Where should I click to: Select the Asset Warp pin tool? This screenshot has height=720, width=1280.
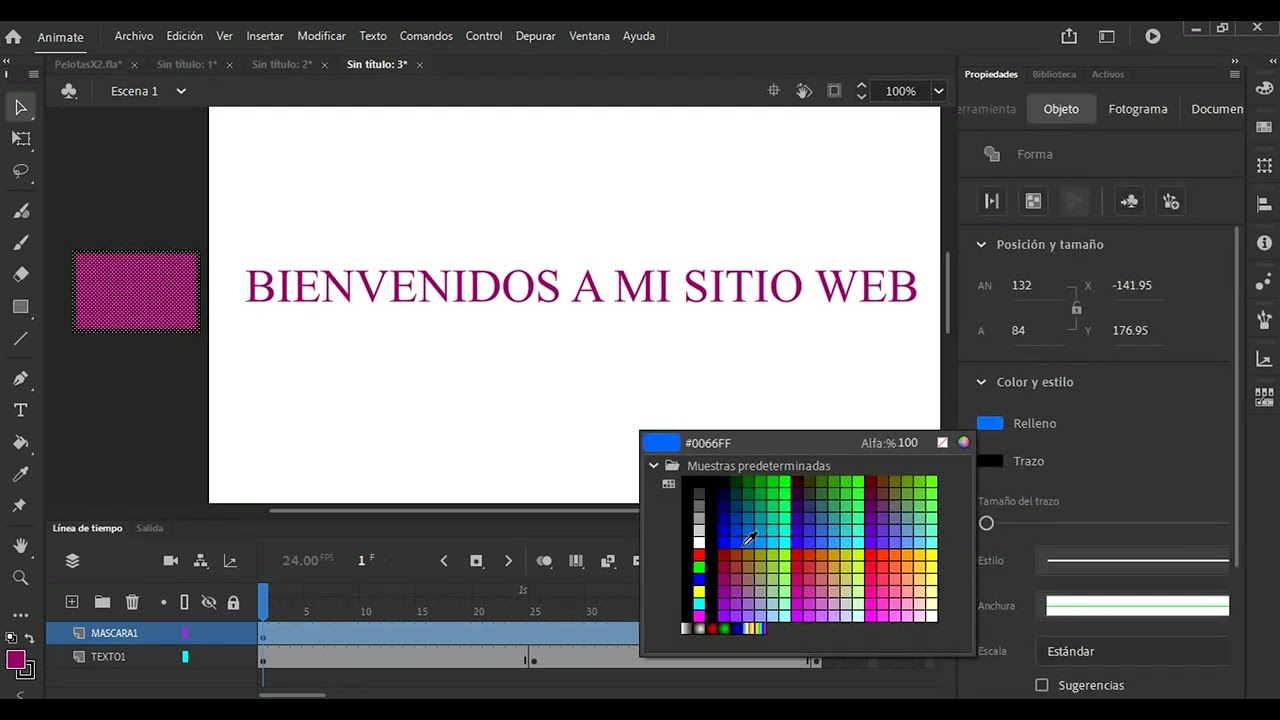(20, 506)
